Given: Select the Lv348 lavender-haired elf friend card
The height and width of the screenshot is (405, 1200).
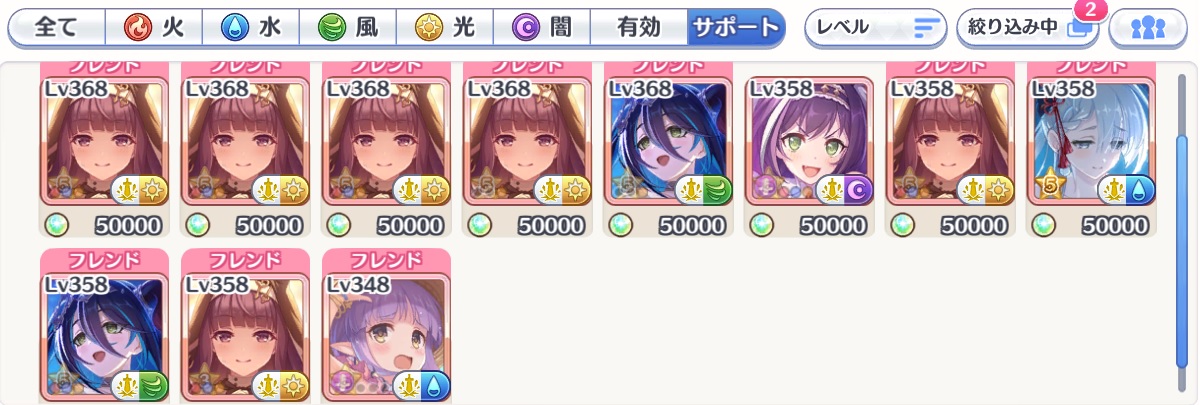Looking at the screenshot, I should click(386, 327).
